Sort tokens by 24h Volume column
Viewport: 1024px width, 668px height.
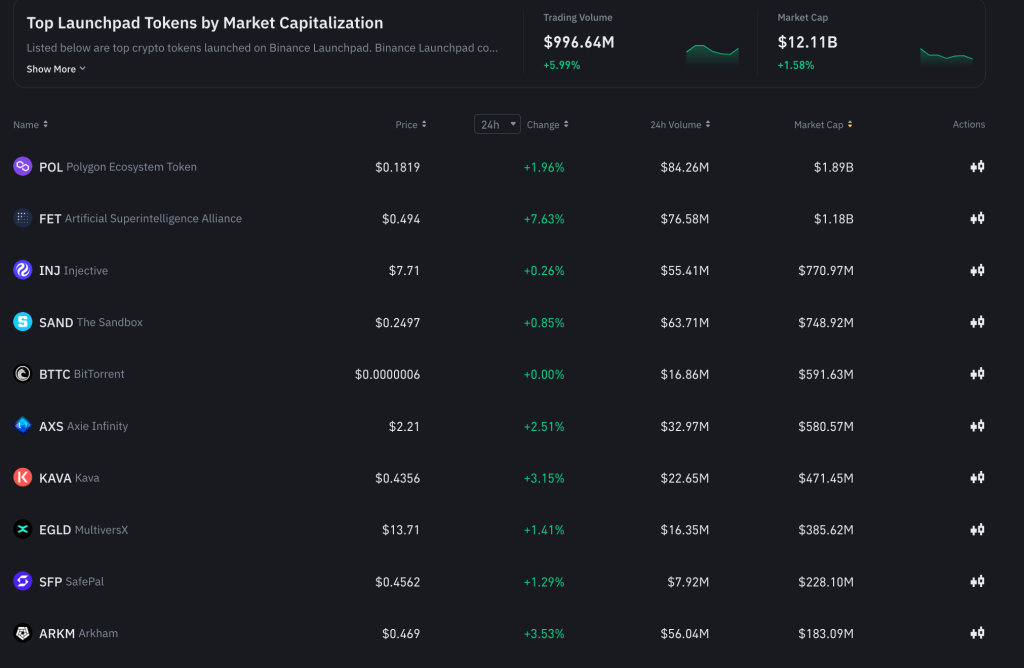tap(680, 125)
